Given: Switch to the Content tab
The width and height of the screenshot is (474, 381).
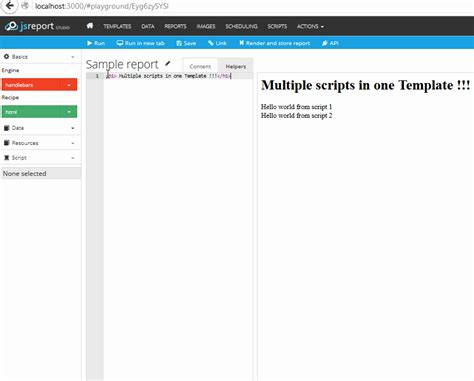Looking at the screenshot, I should coord(200,66).
